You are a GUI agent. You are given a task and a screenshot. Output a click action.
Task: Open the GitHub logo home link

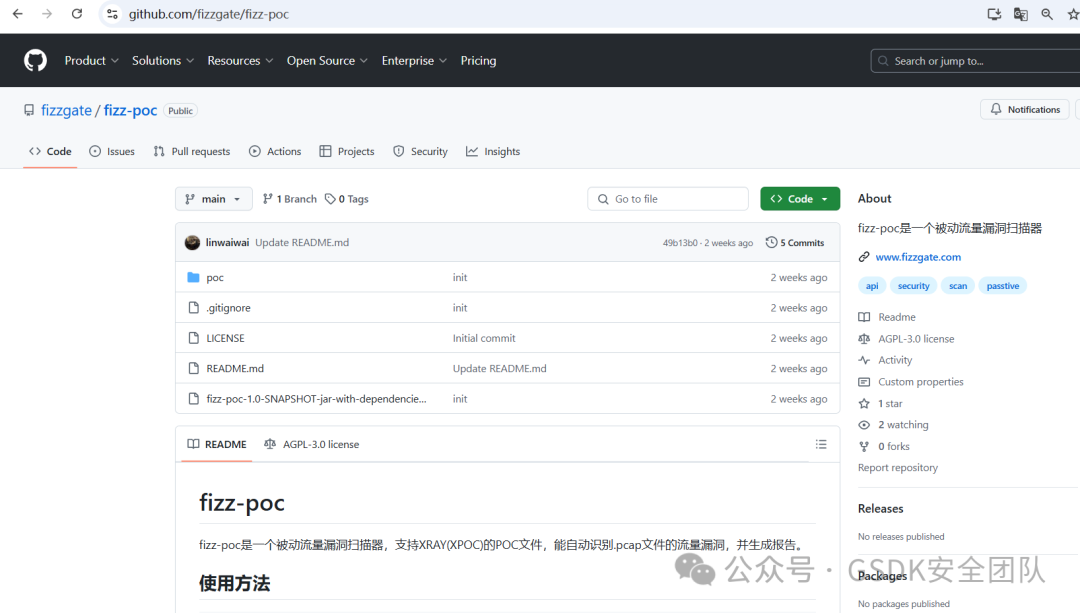point(35,61)
